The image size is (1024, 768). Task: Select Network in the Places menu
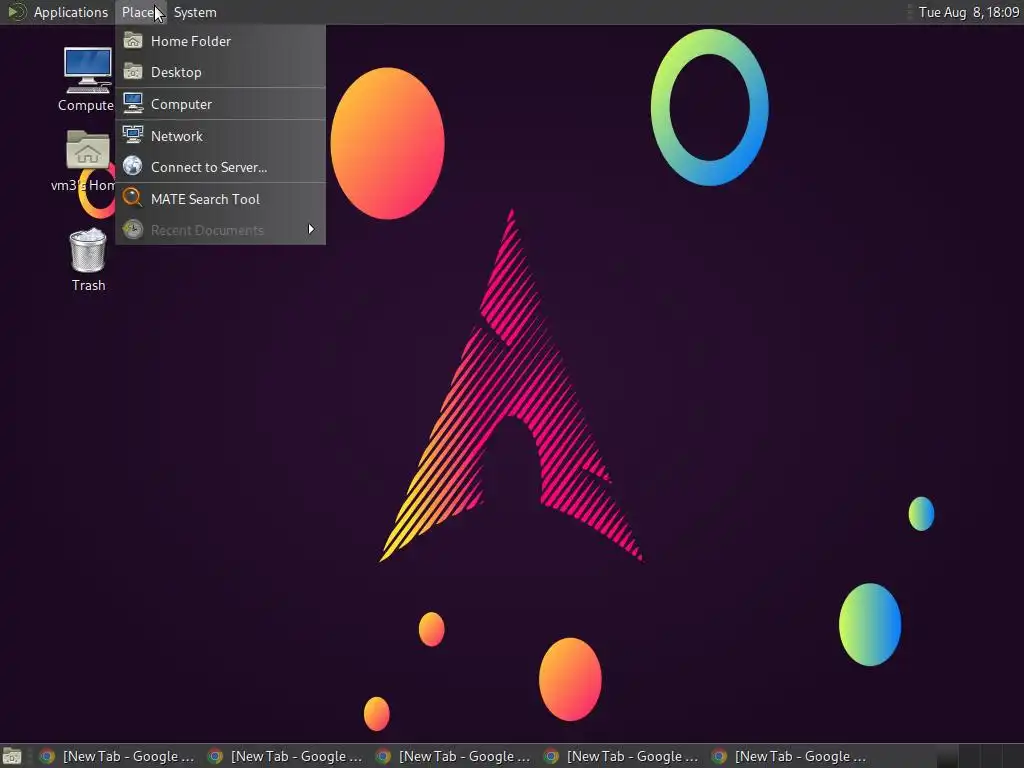pyautogui.click(x=221, y=136)
